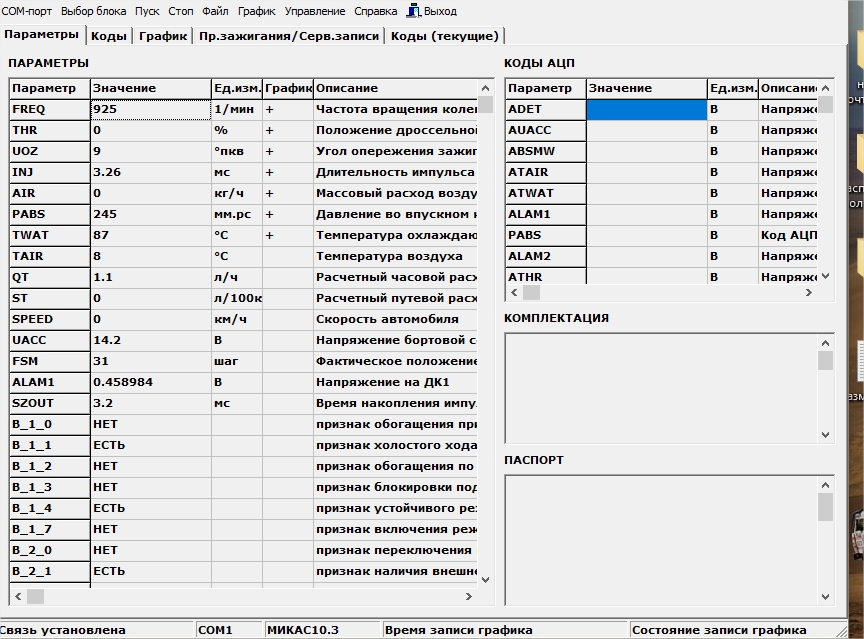
Task: Open the Справка menu
Action: point(376,11)
